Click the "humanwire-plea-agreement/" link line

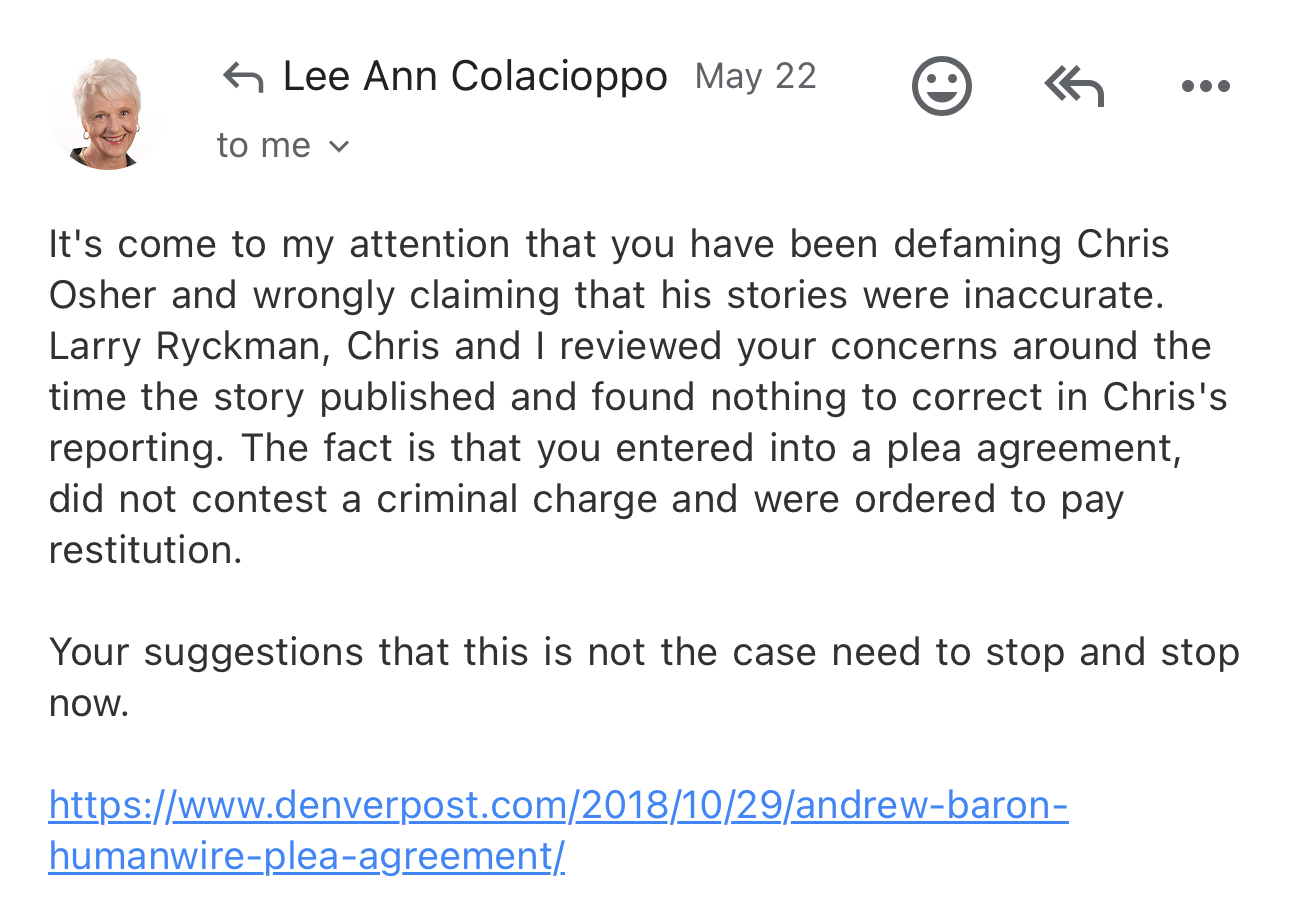click(x=307, y=856)
